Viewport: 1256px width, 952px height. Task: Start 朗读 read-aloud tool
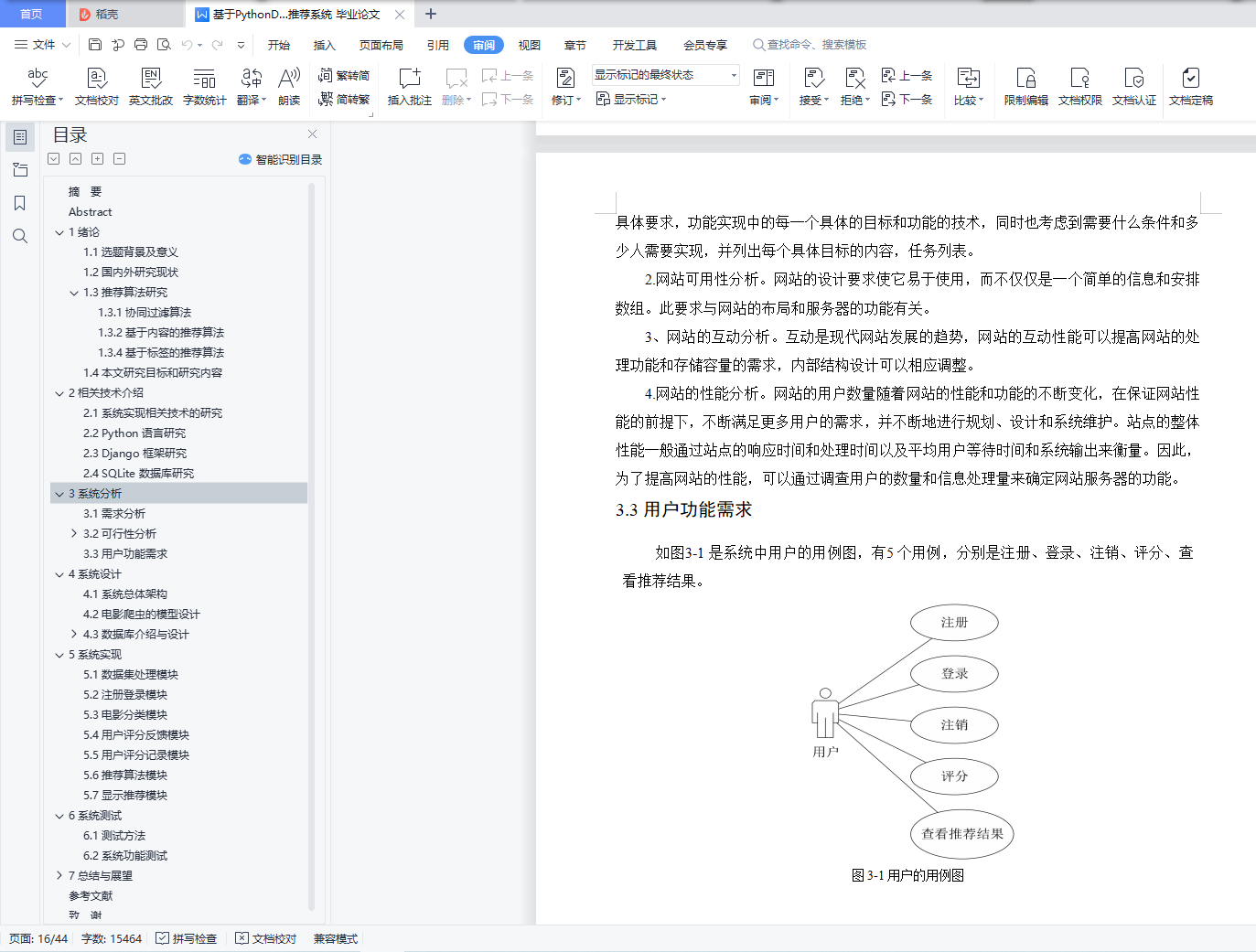(x=289, y=87)
